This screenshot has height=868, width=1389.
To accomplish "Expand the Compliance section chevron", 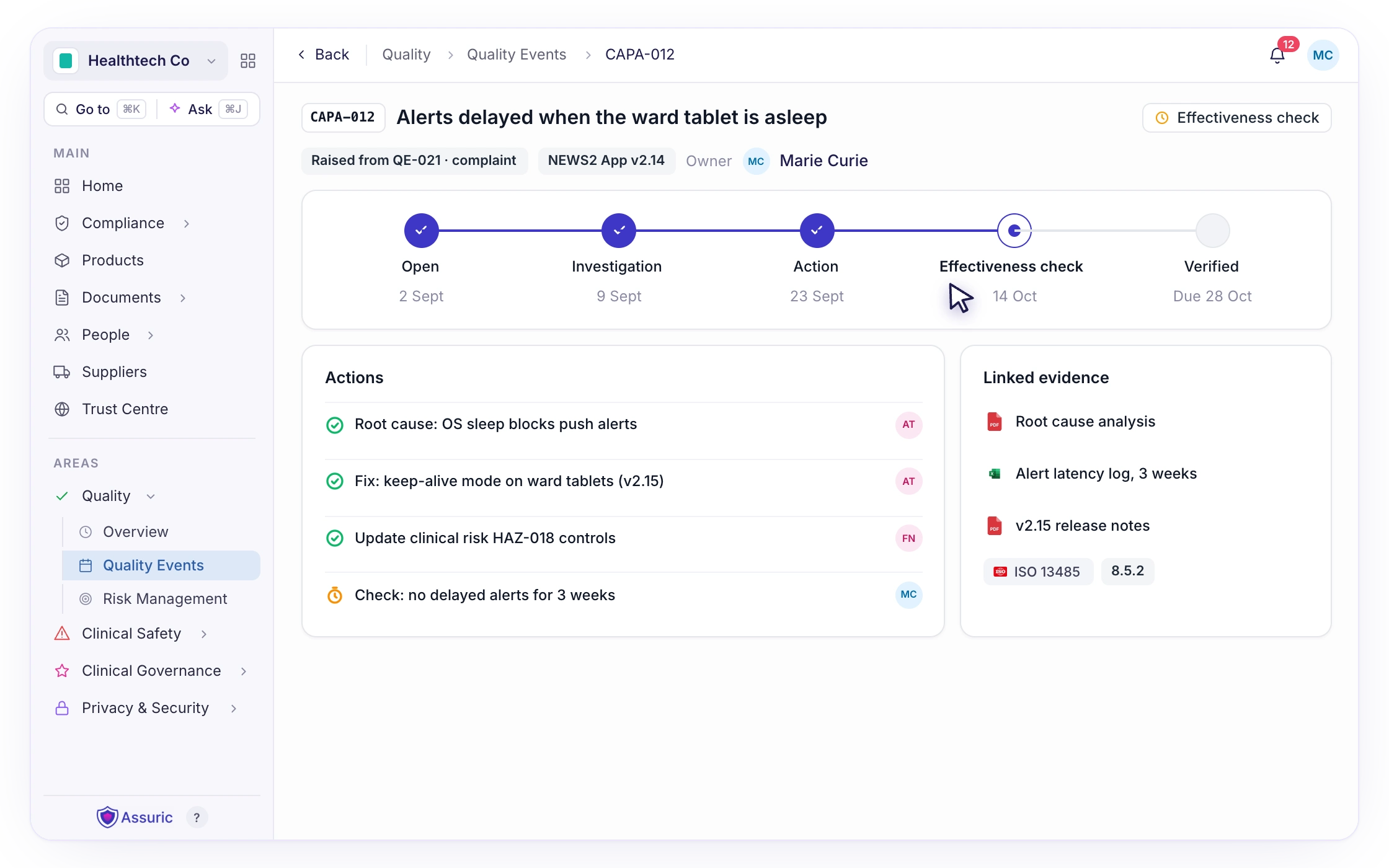I will (187, 223).
